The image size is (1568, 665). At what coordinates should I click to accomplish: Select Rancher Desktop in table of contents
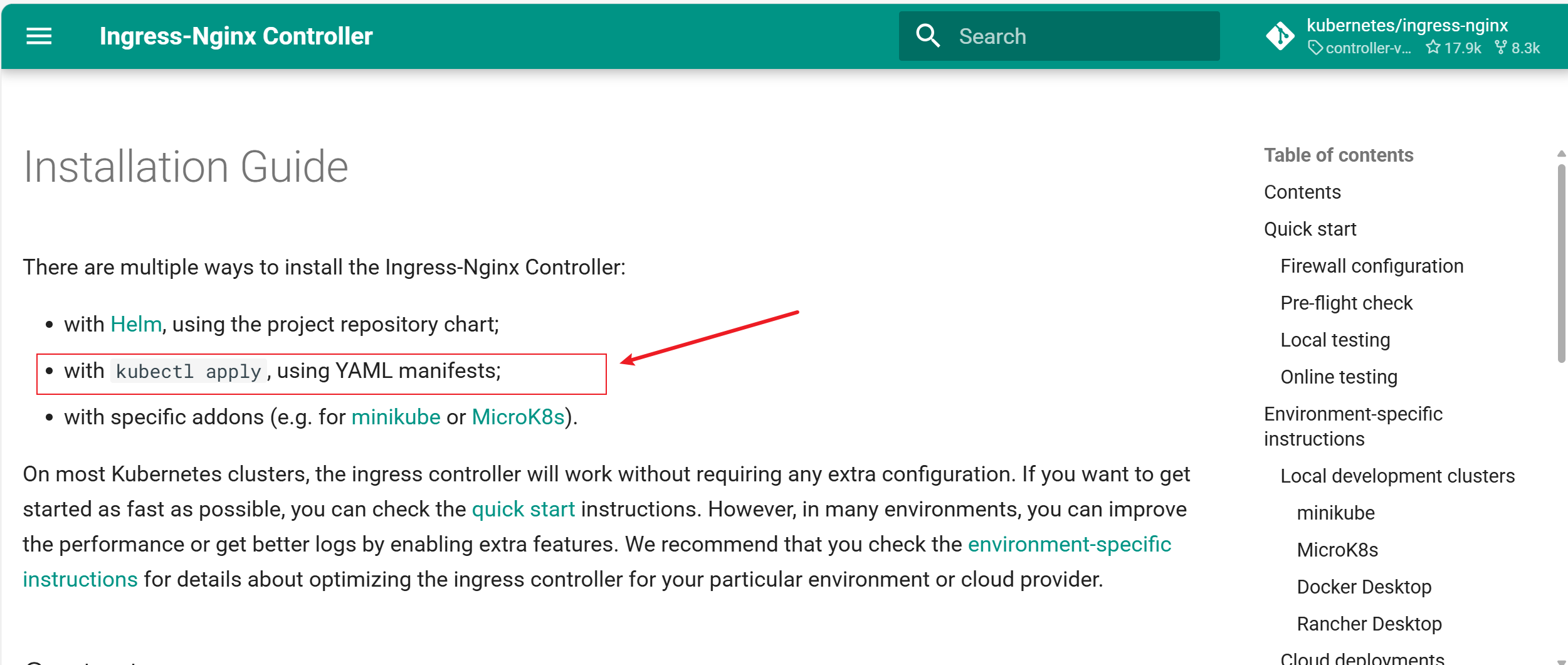point(1369,624)
